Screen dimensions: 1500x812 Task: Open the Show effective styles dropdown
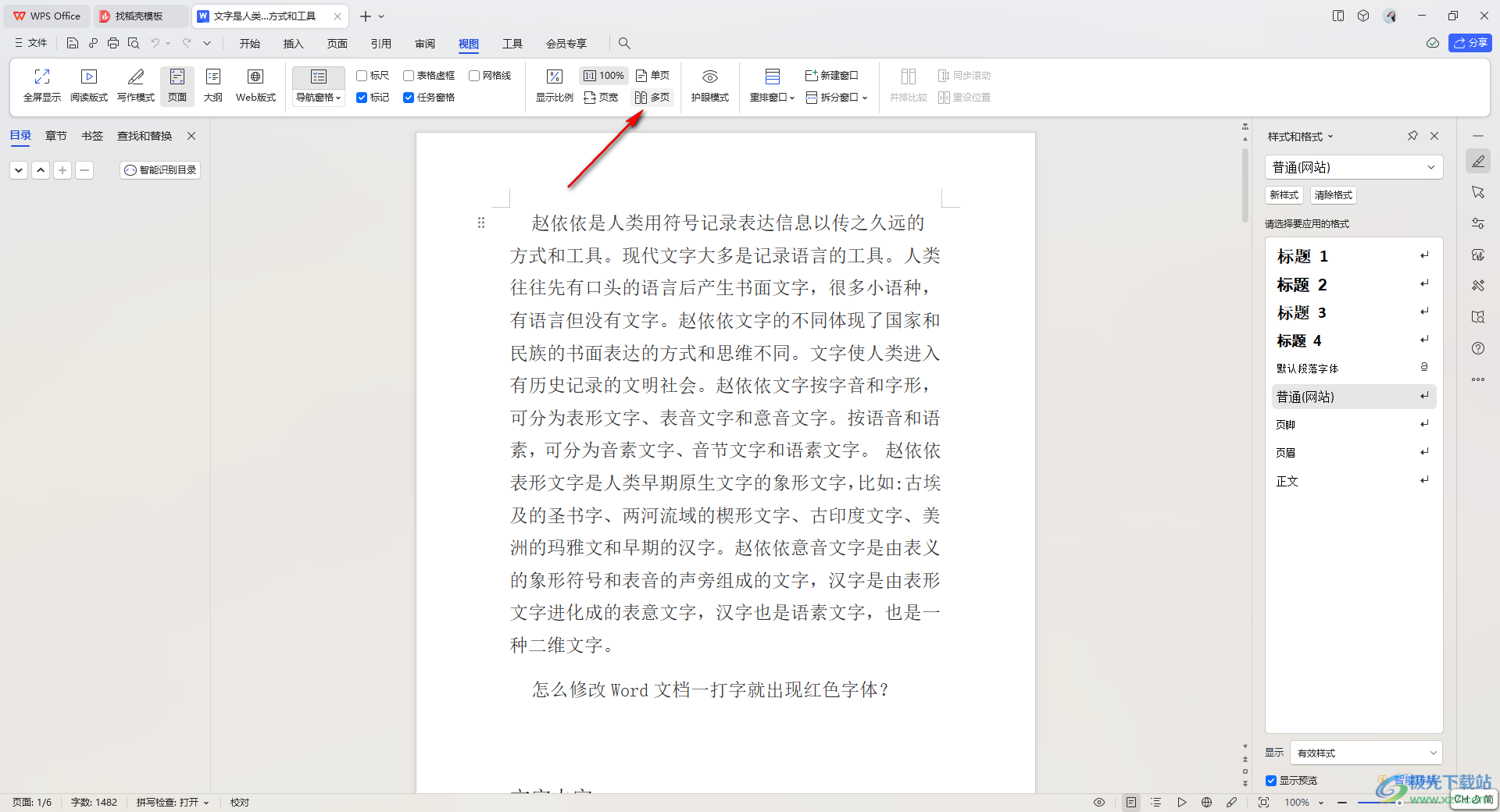coord(1366,753)
